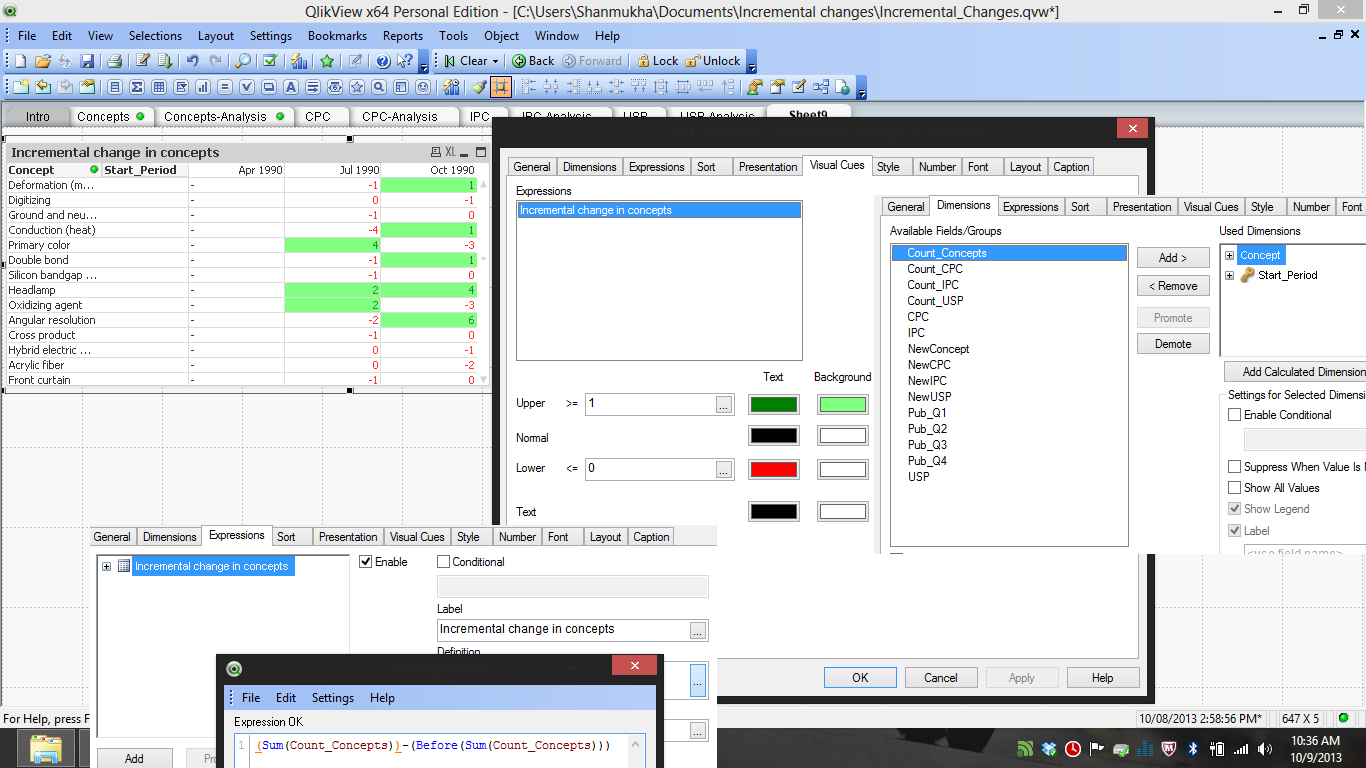This screenshot has width=1366, height=768.
Task: Click the < Remove dimension button
Action: (x=1173, y=286)
